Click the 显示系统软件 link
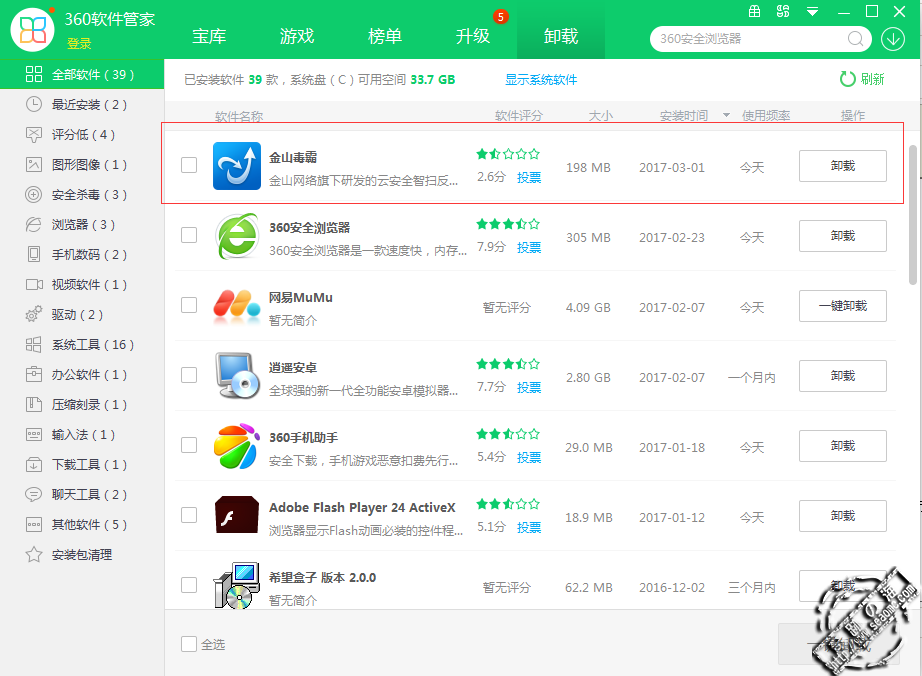The width and height of the screenshot is (922, 676). [x=541, y=79]
